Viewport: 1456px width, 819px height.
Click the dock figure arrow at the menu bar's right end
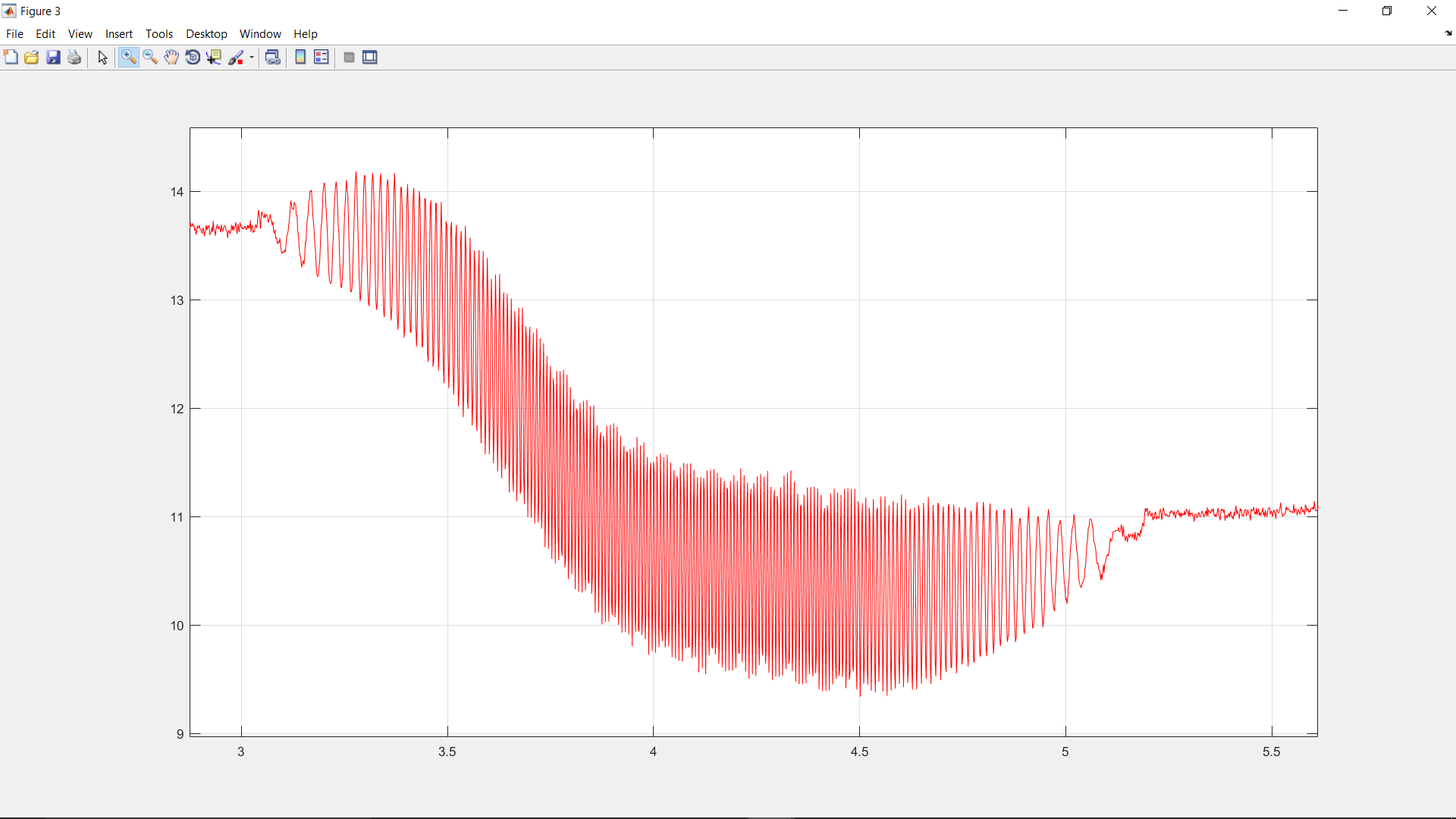point(1448,33)
